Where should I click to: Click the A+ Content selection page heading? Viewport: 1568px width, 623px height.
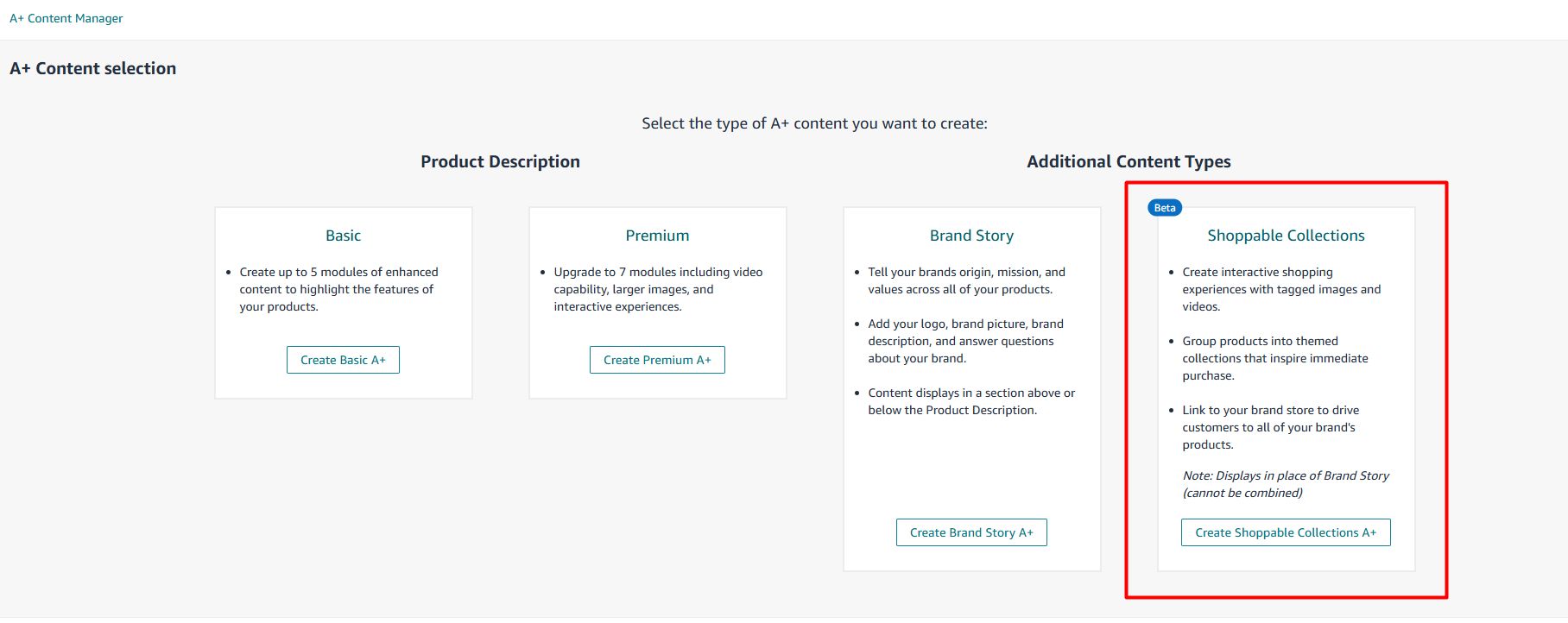tap(93, 68)
